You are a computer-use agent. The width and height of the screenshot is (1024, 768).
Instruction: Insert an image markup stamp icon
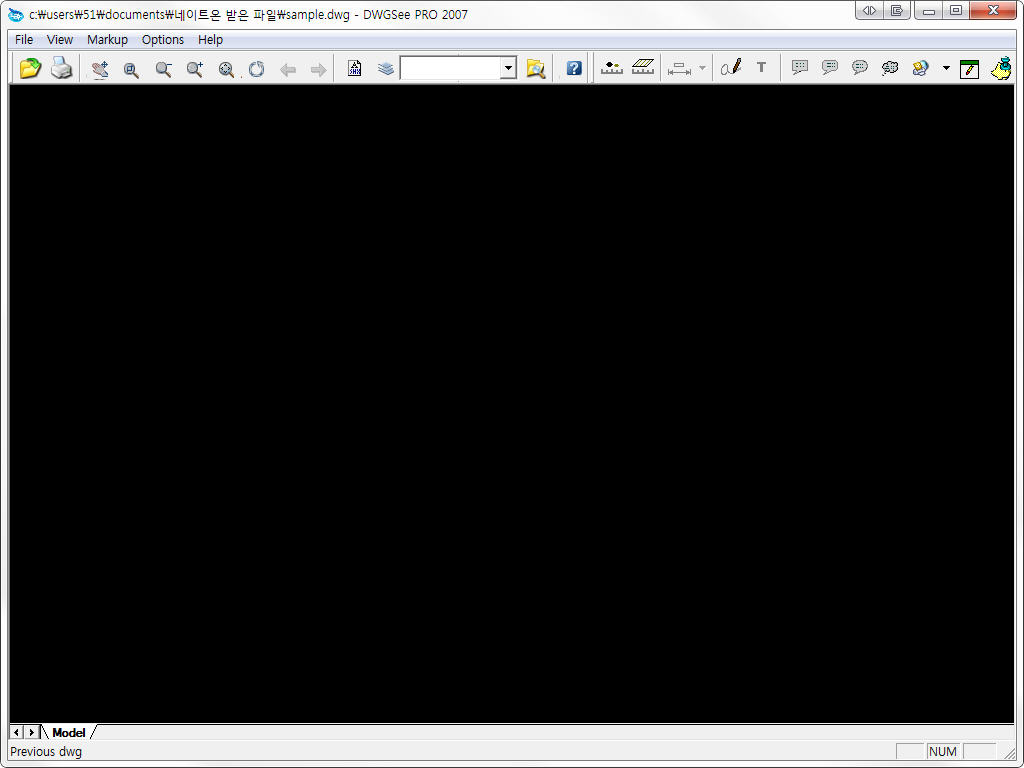click(921, 67)
